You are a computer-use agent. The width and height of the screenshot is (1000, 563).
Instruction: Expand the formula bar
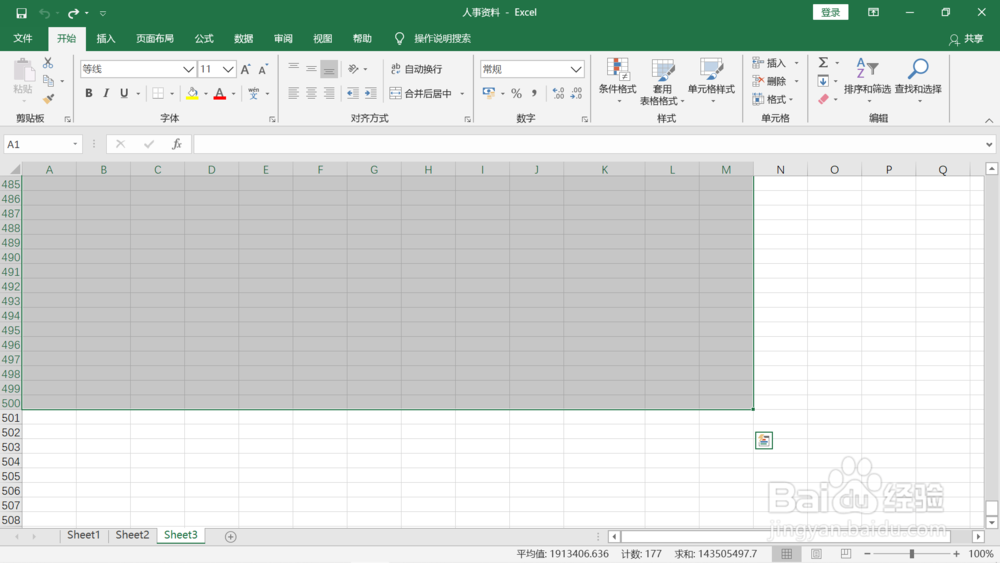(x=989, y=144)
